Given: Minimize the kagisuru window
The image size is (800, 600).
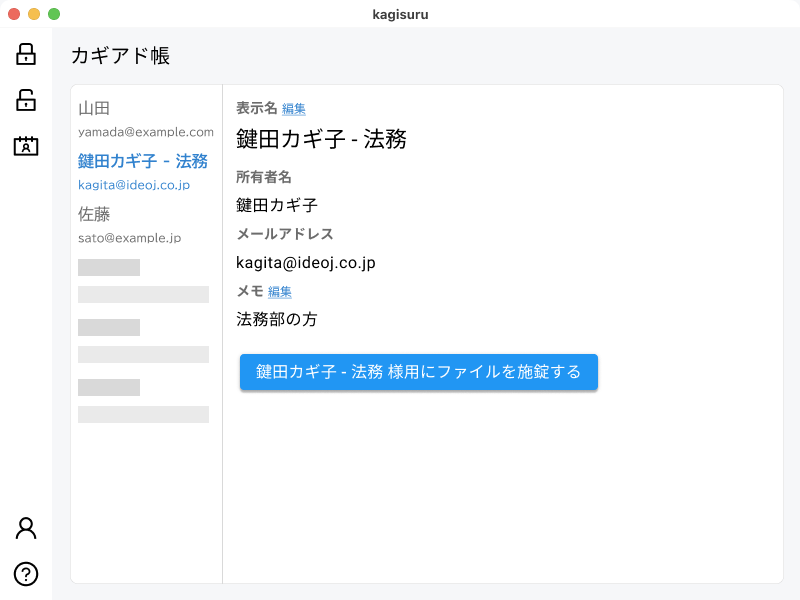Looking at the screenshot, I should point(34,14).
